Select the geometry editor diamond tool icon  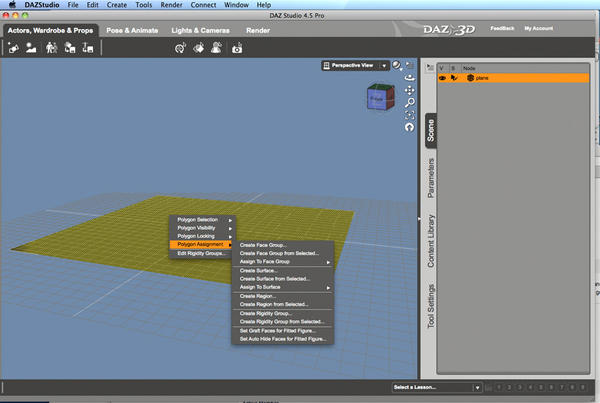[x=199, y=48]
